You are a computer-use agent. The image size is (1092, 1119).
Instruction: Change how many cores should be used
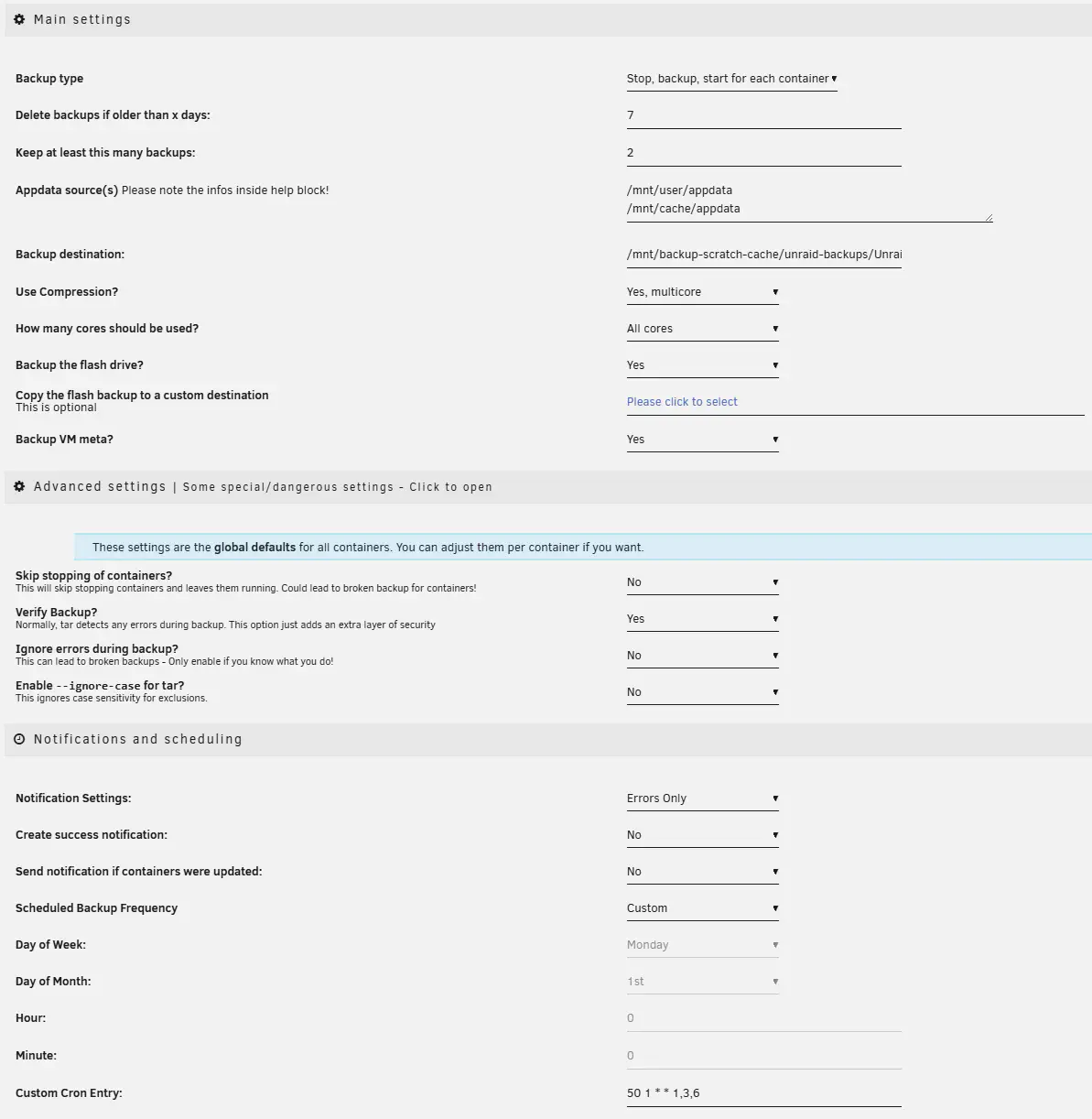click(701, 328)
